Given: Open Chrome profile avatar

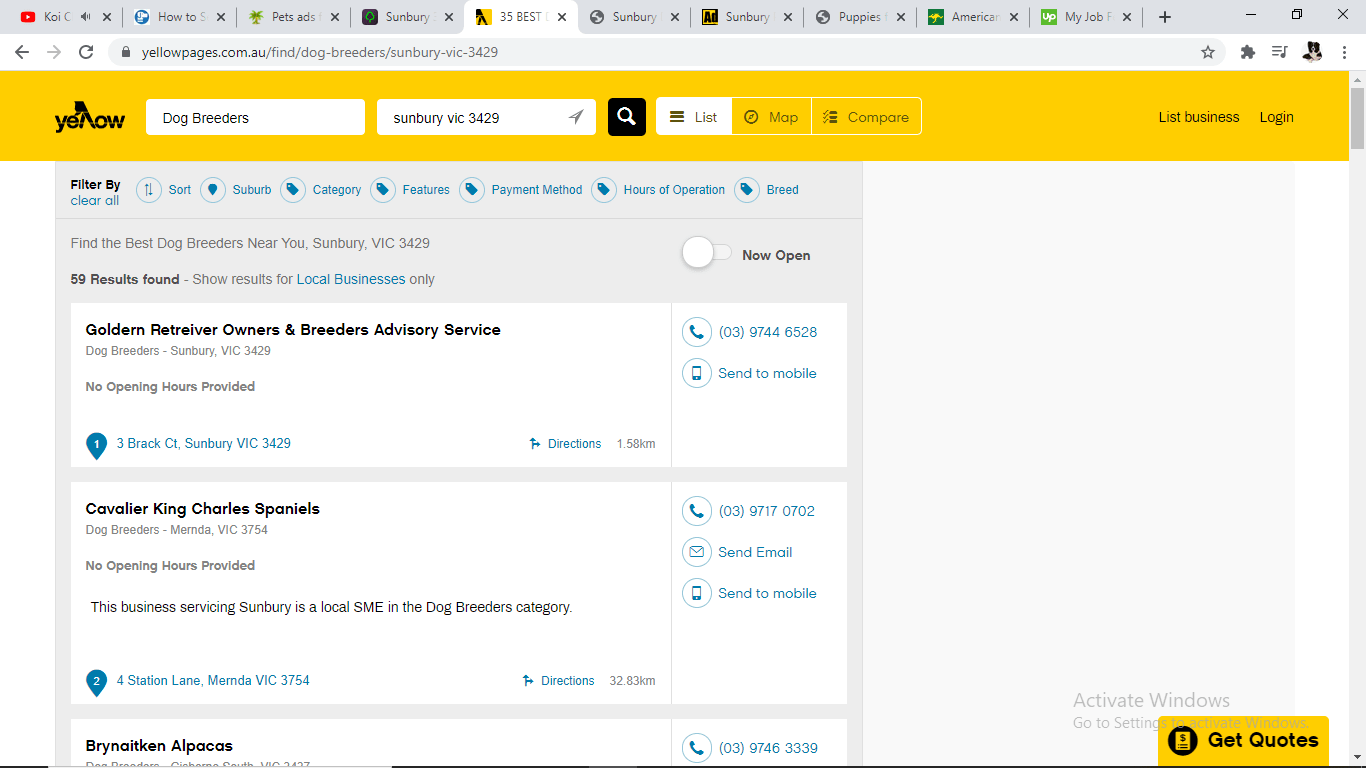Looking at the screenshot, I should 1312,52.
